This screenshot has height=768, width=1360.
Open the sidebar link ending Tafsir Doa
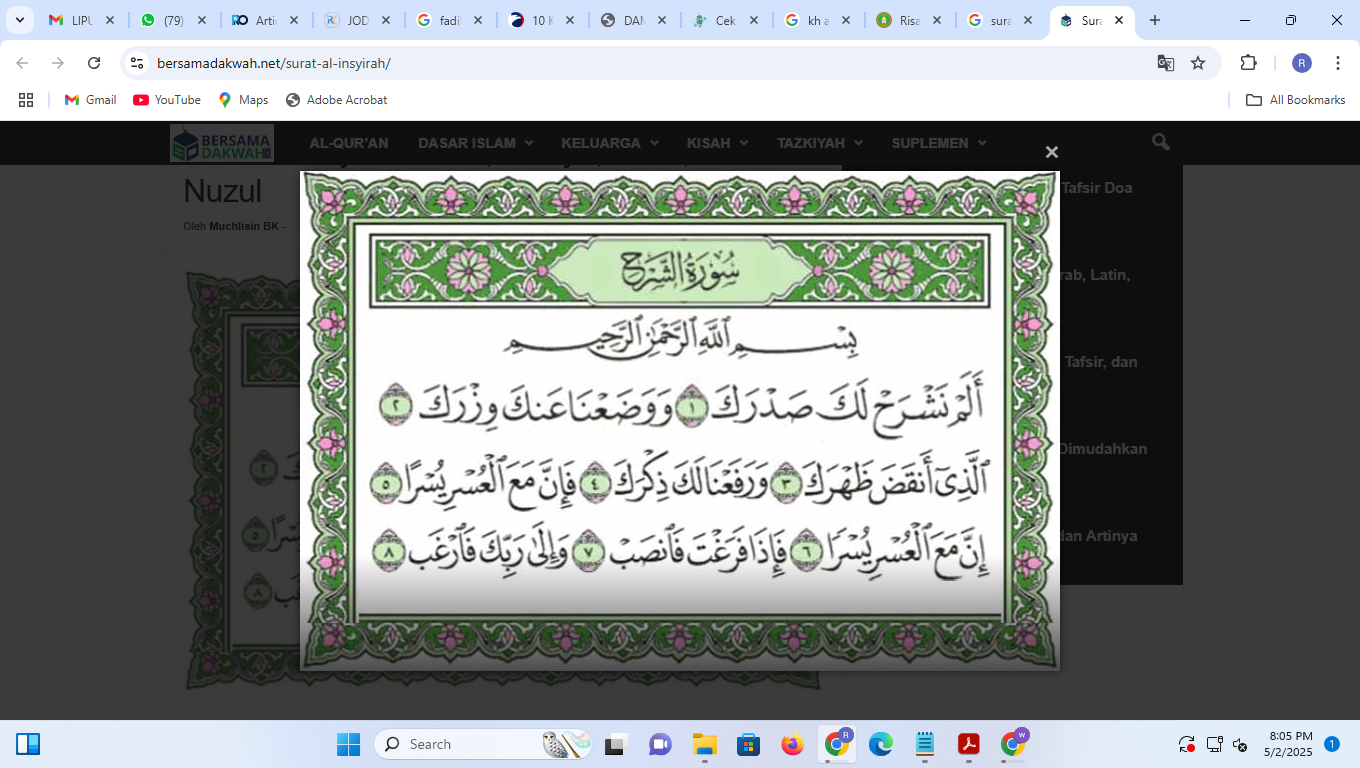coord(1097,188)
